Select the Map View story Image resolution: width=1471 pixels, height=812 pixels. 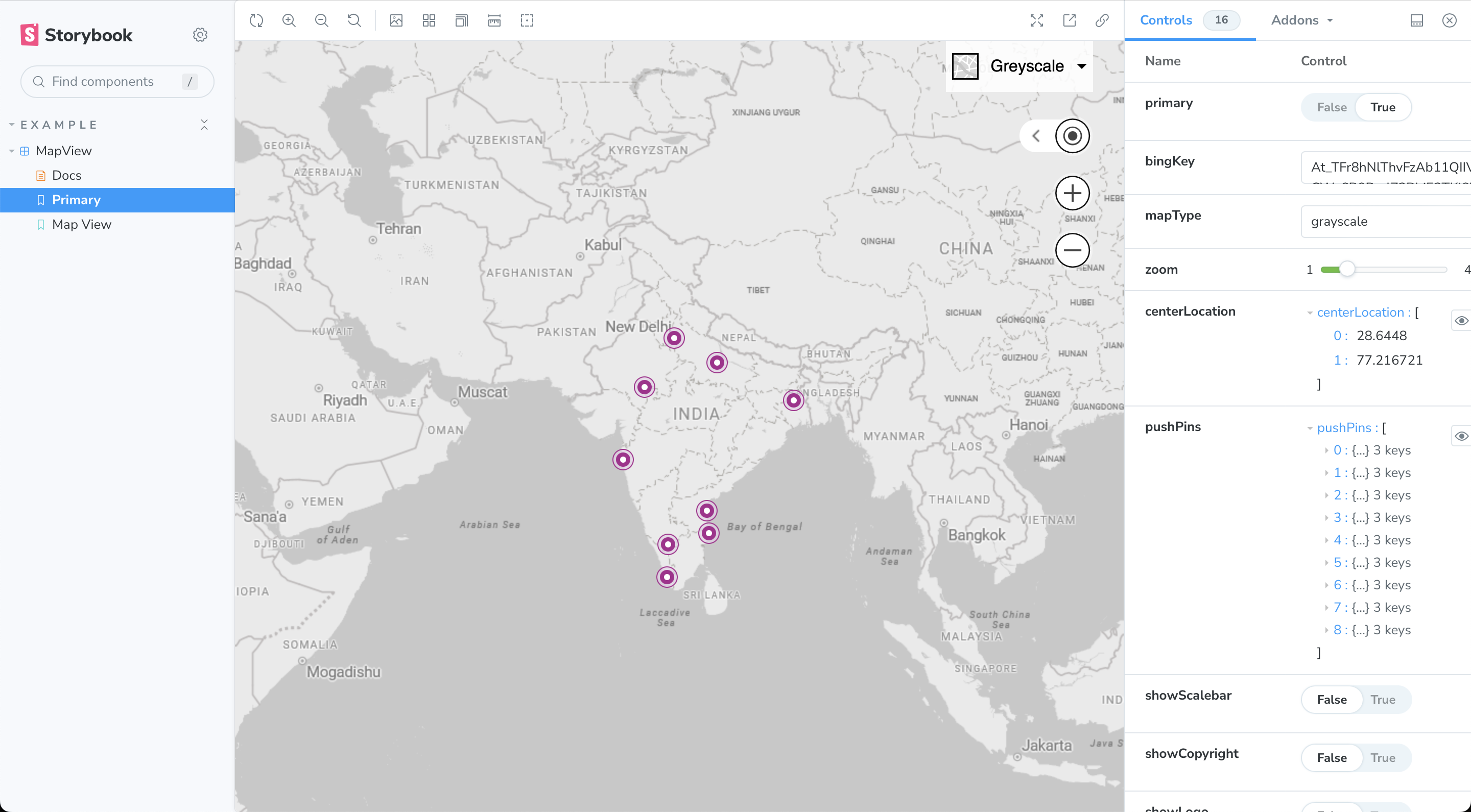click(81, 224)
